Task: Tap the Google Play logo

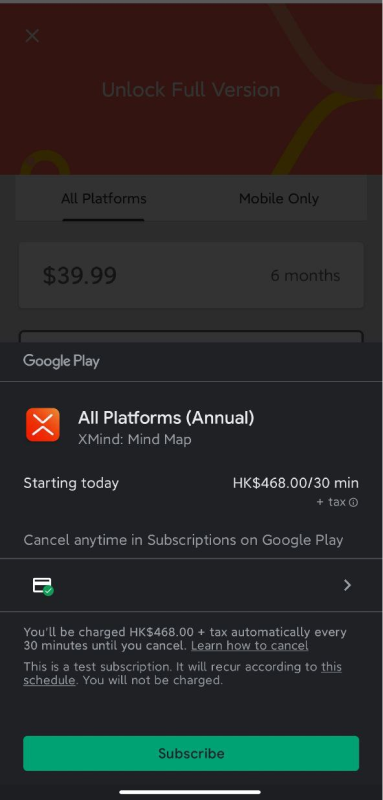Action: (x=61, y=361)
